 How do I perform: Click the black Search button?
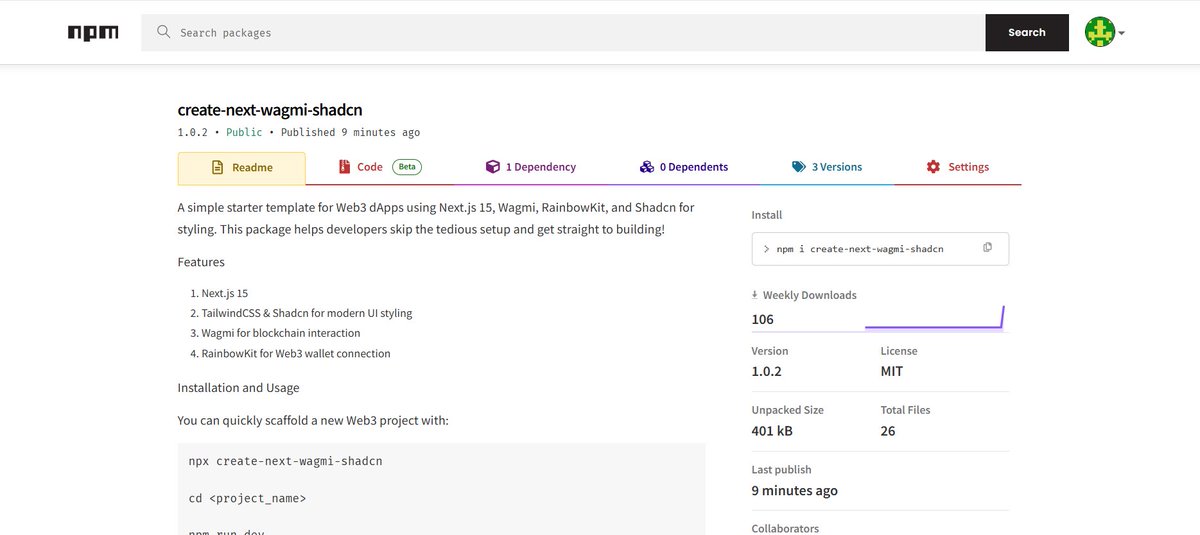coord(1027,33)
